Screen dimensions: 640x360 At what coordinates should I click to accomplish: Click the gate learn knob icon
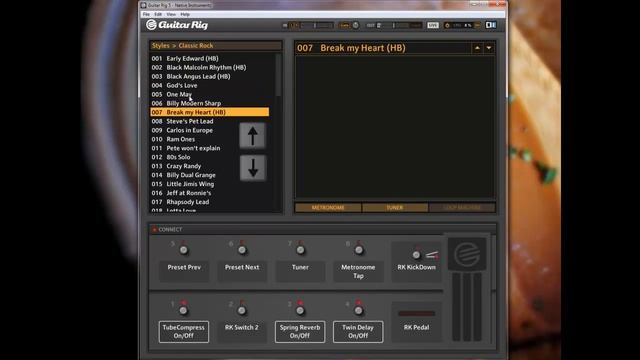[356, 25]
